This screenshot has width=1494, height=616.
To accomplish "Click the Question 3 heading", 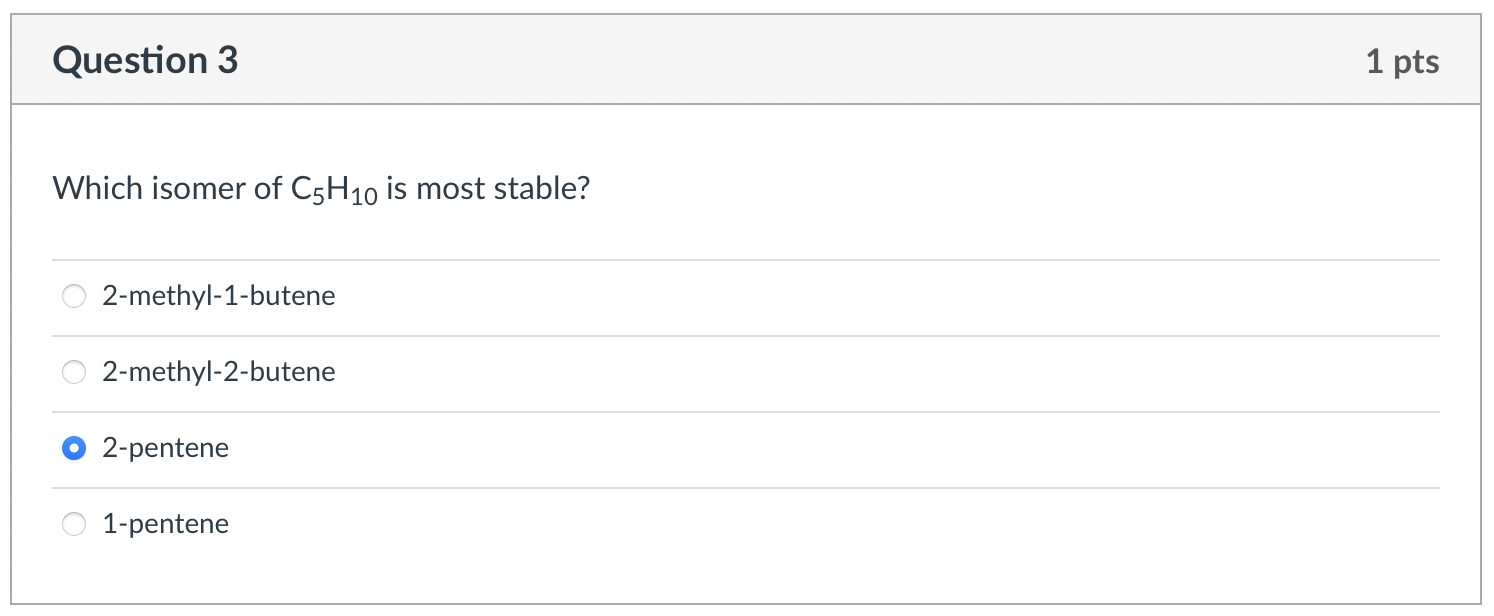I will pos(146,61).
